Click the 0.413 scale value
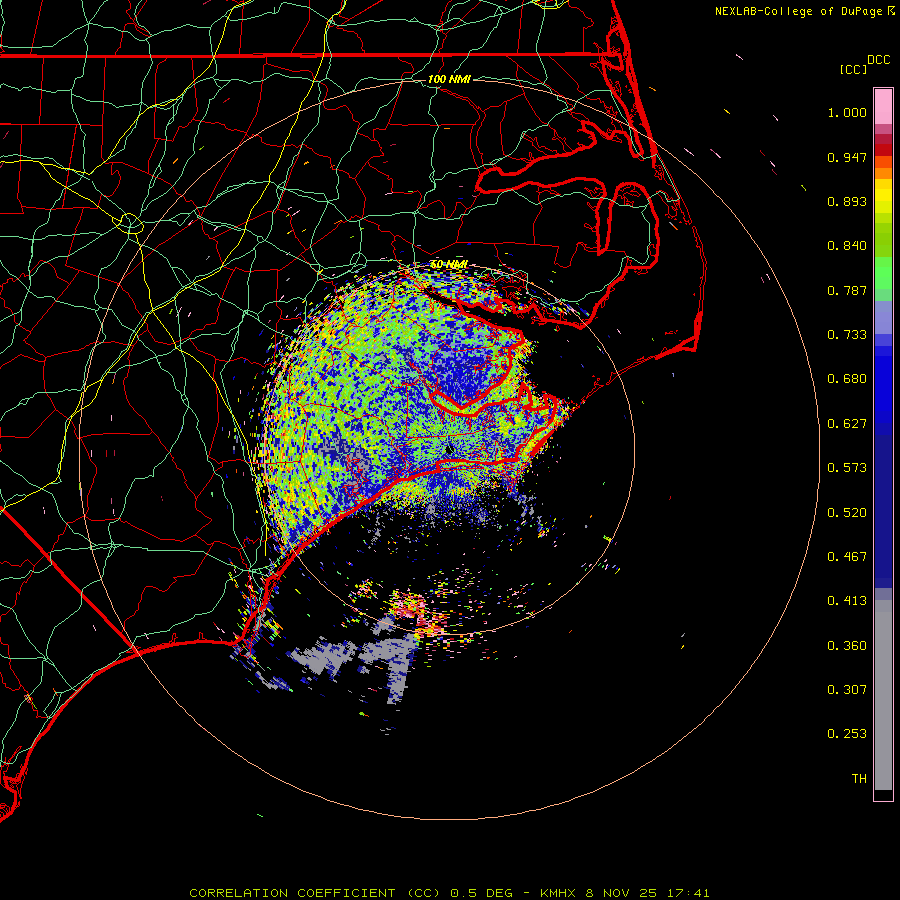The image size is (900, 900). tap(847, 601)
